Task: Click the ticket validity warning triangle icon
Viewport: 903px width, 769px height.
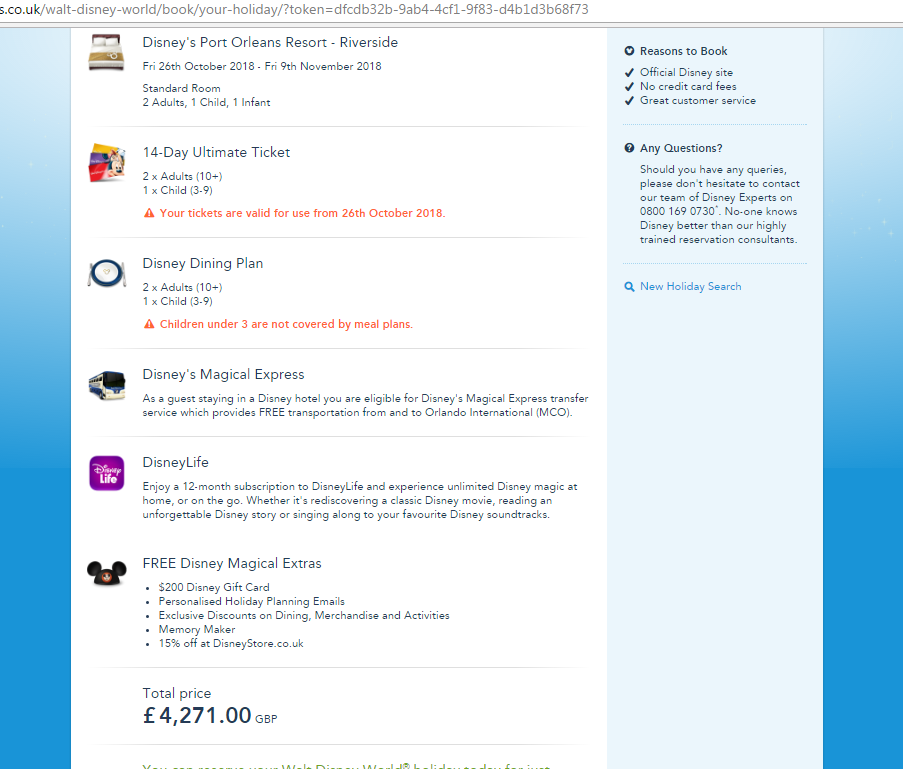Action: [x=149, y=213]
